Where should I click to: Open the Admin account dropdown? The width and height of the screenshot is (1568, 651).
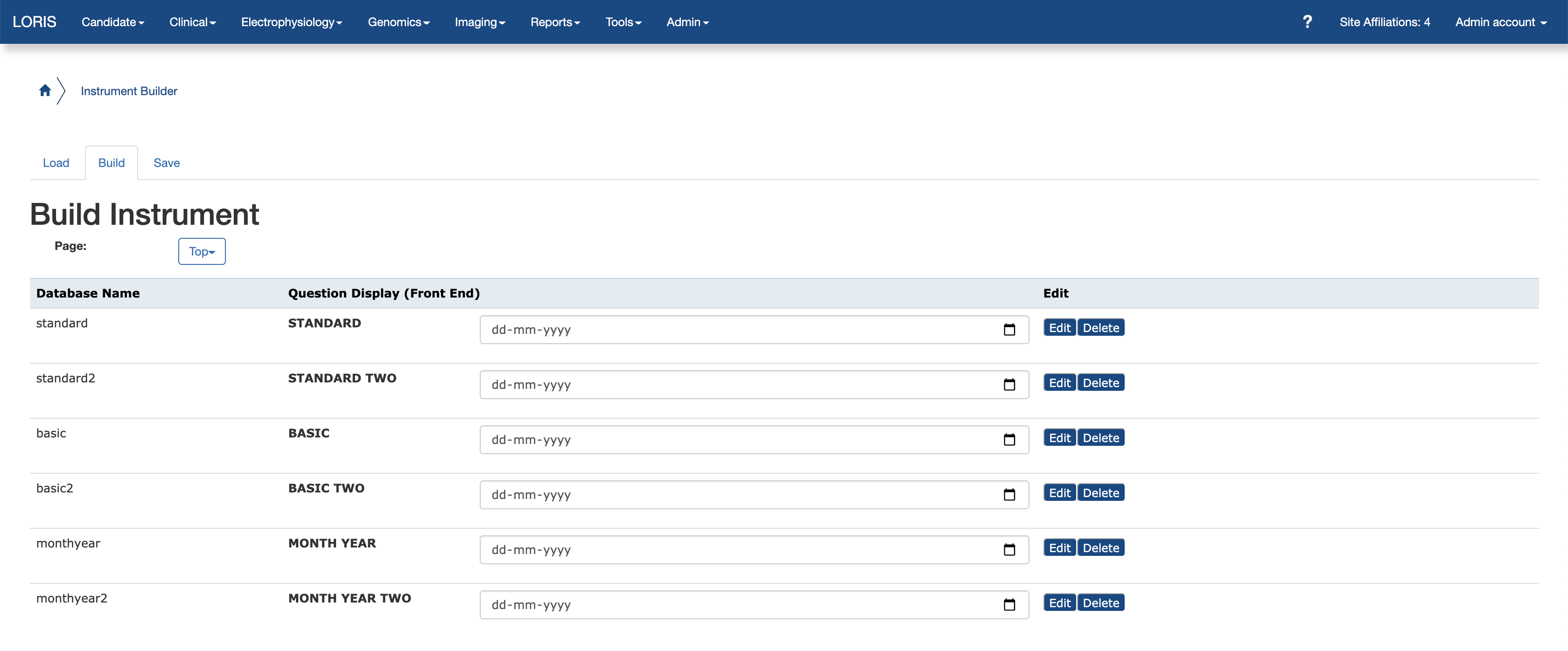tap(1500, 22)
